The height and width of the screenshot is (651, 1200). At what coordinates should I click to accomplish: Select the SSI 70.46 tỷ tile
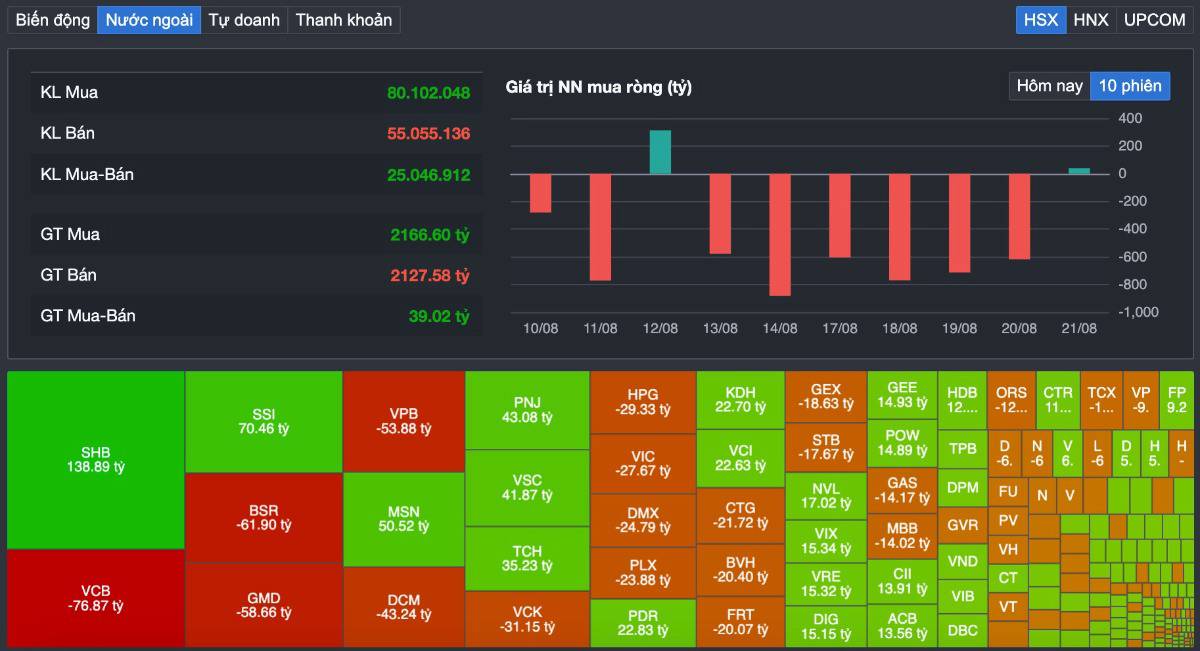[264, 422]
